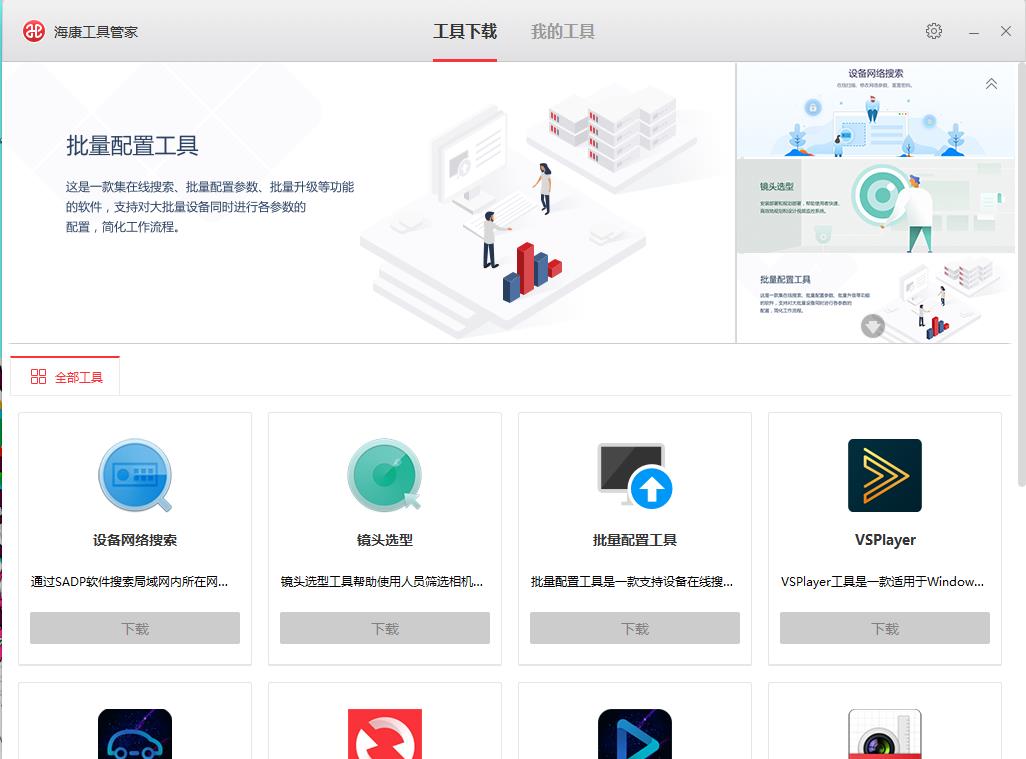The height and width of the screenshot is (759, 1026).
Task: Click the blue car app icon
Action: [135, 734]
